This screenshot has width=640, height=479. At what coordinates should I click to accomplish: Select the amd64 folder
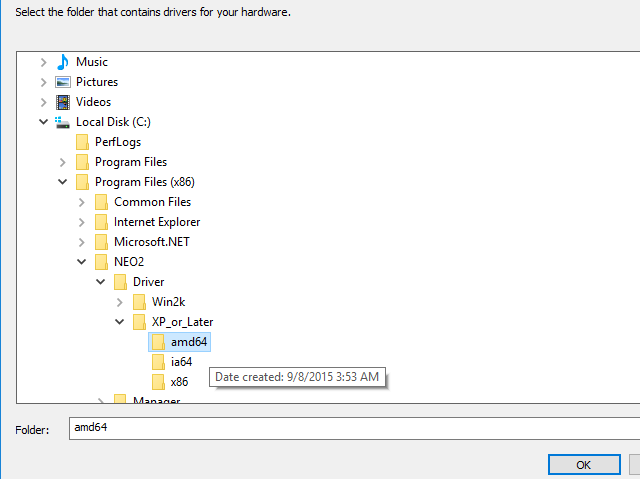[x=190, y=342]
